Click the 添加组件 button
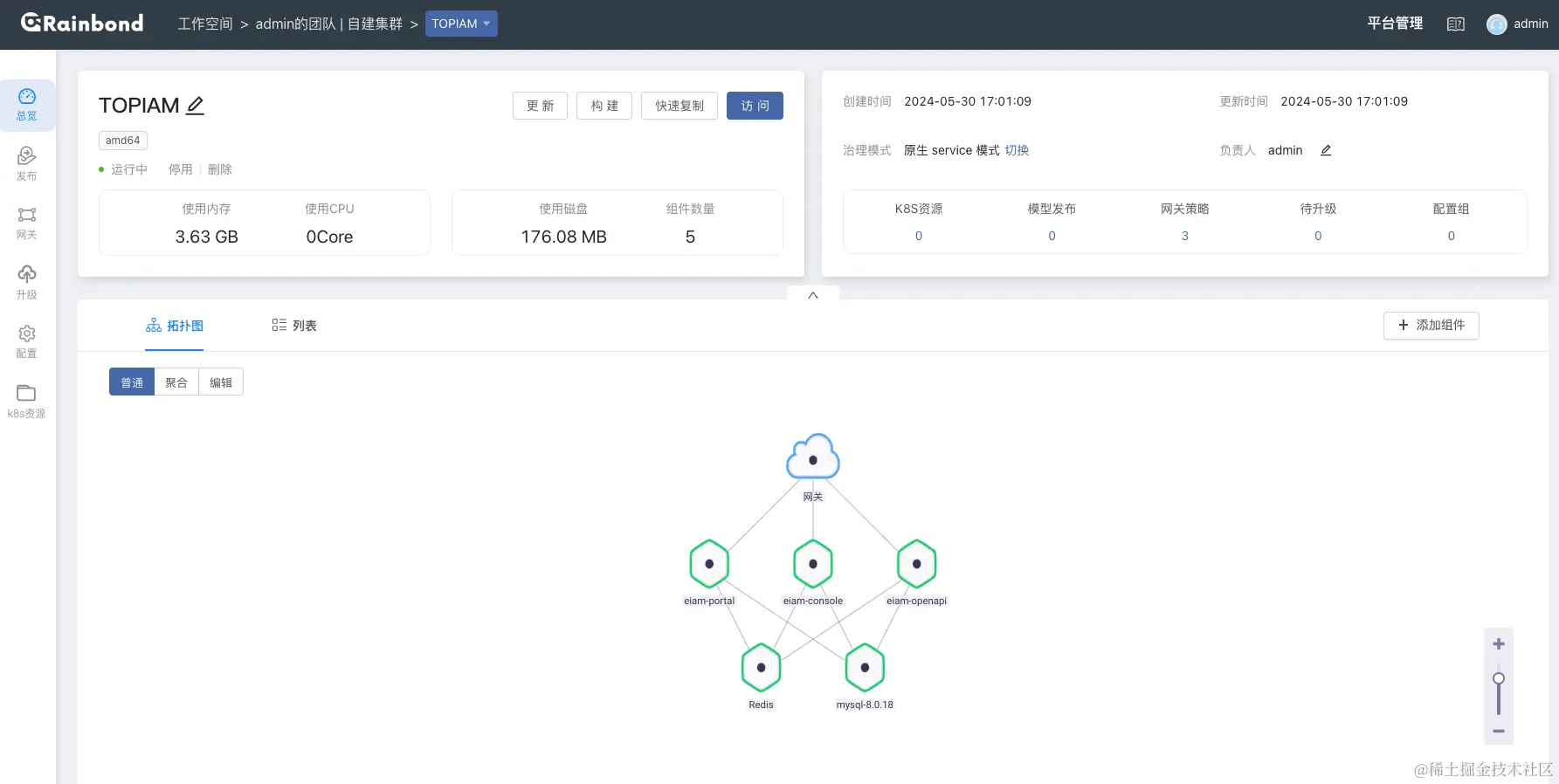This screenshot has width=1559, height=784. click(1431, 325)
